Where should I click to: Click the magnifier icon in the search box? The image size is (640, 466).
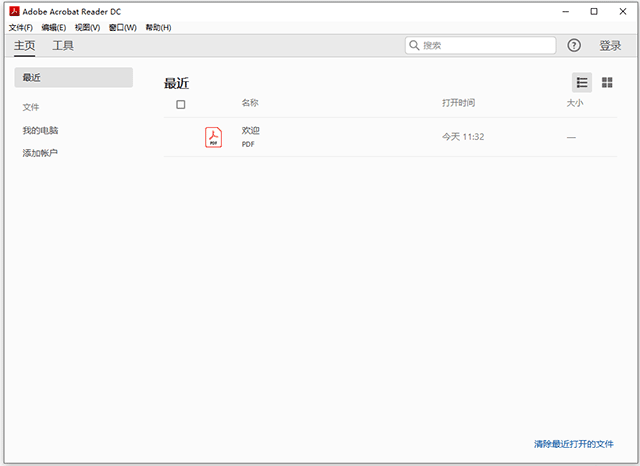[414, 45]
